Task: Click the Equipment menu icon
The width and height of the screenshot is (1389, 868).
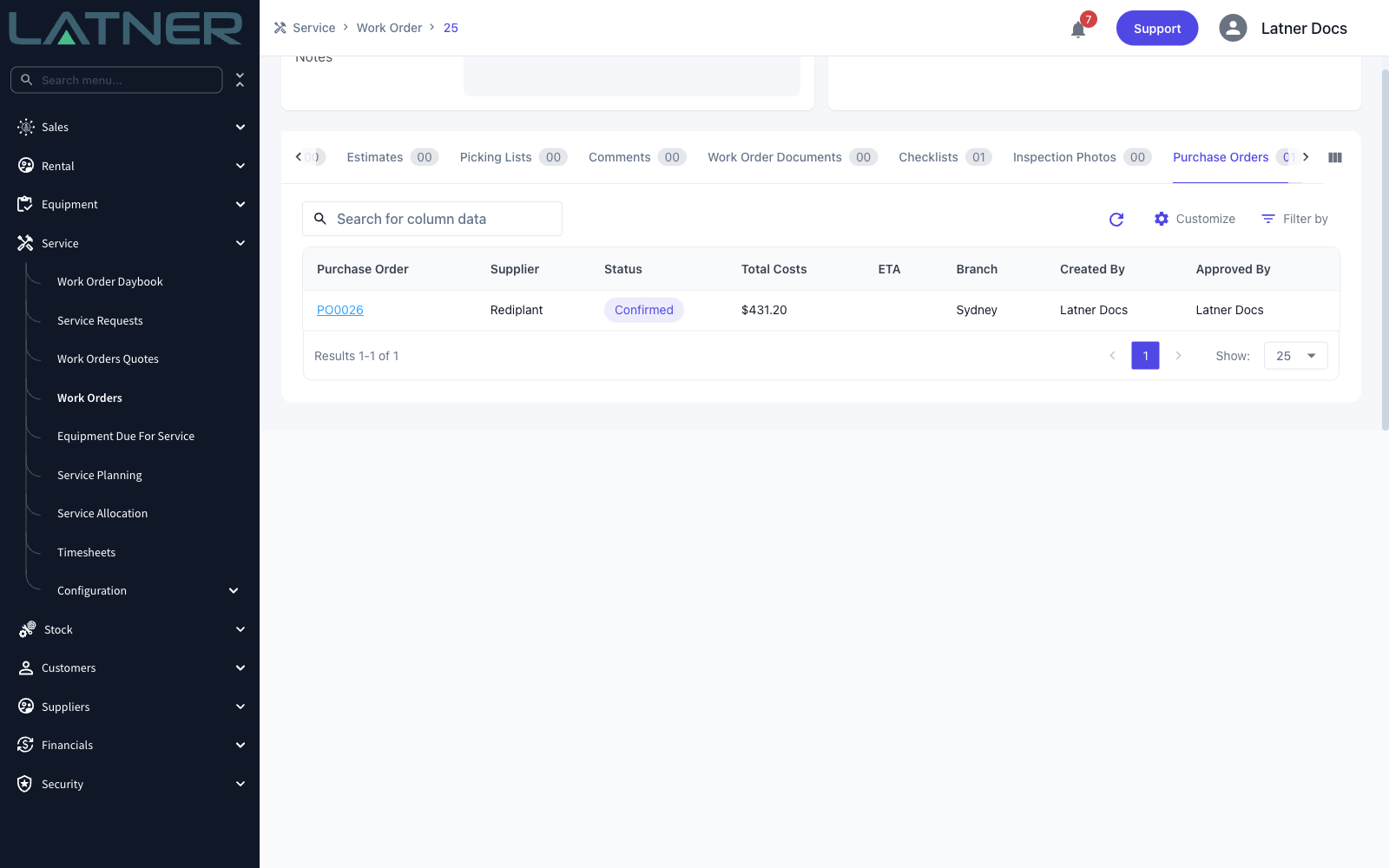Action: [25, 204]
